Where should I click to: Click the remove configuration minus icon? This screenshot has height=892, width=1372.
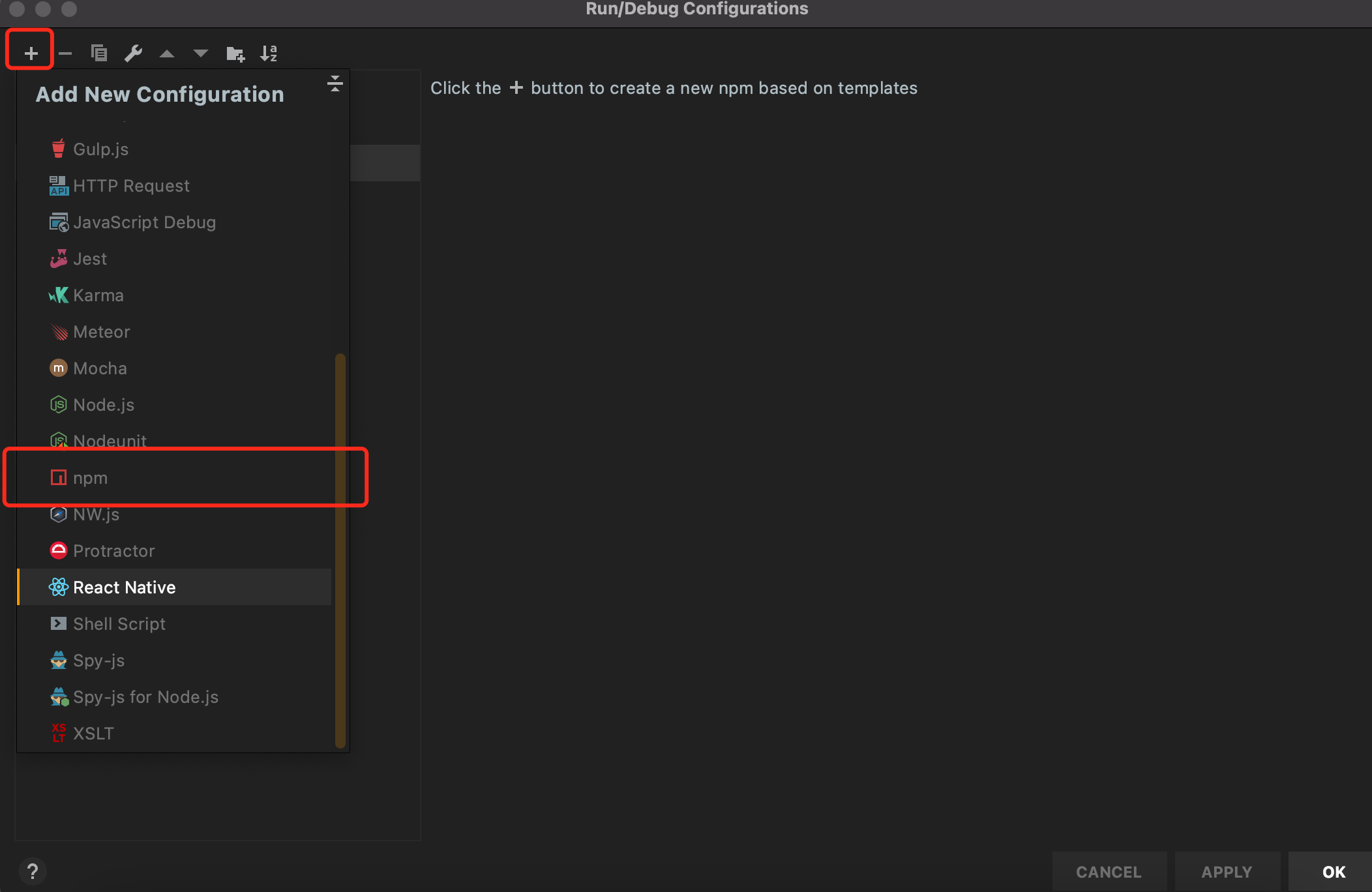[65, 53]
